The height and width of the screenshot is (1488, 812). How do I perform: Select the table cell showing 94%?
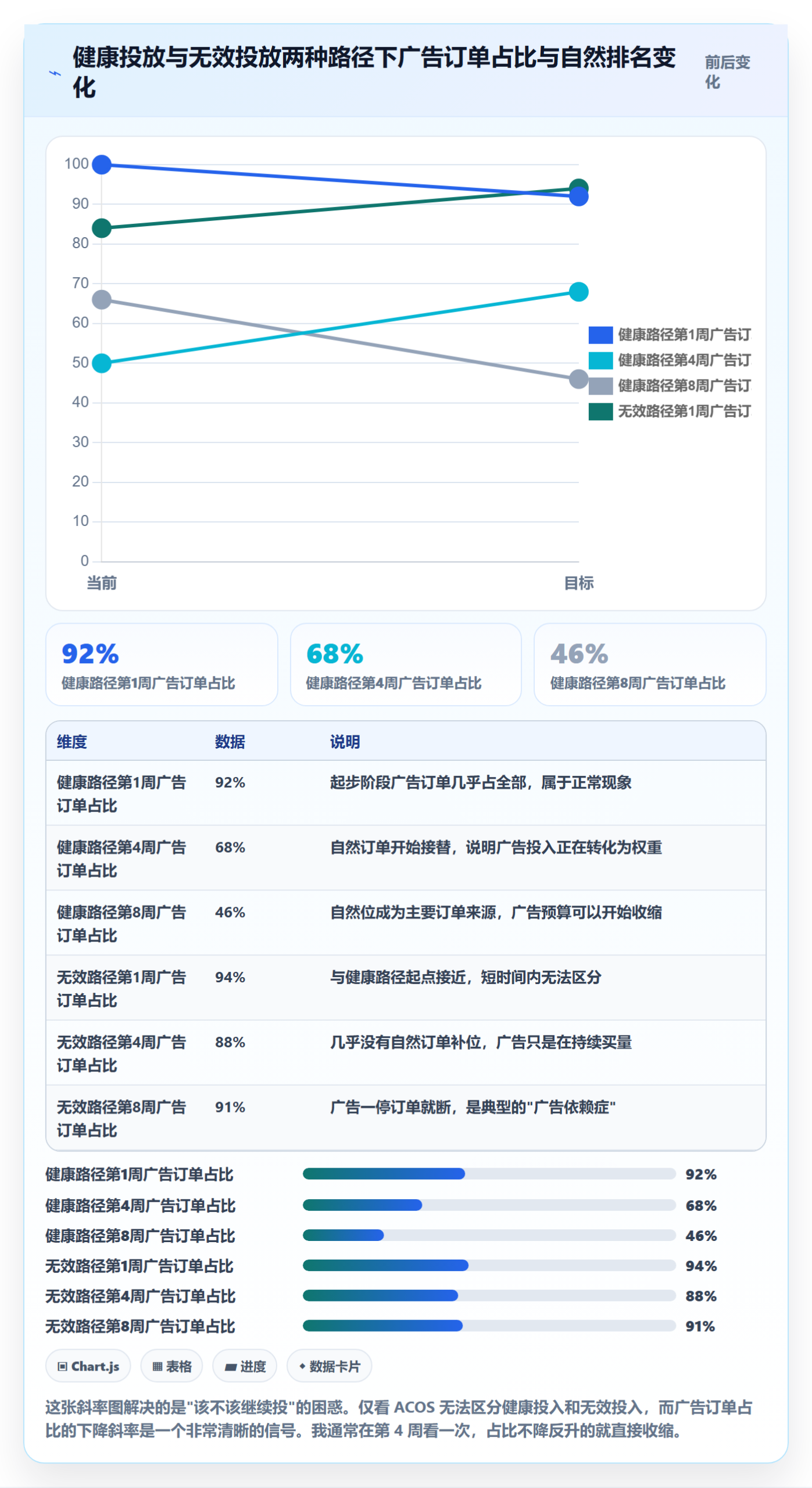pos(230,977)
